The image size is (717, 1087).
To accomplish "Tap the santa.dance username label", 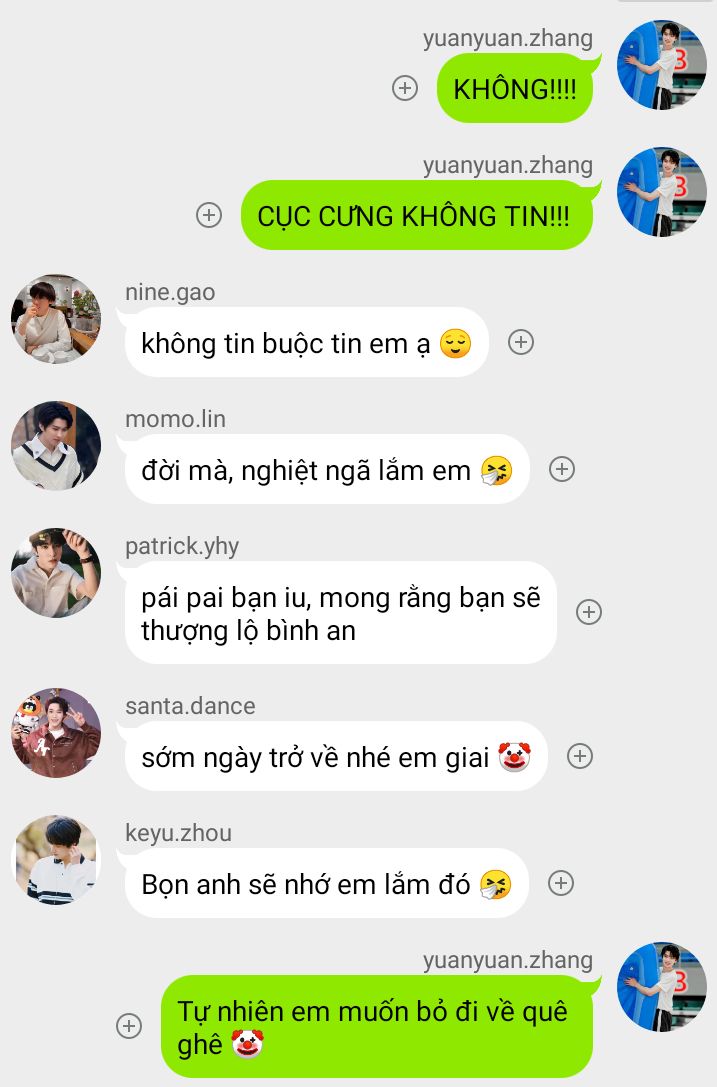I will [x=190, y=706].
